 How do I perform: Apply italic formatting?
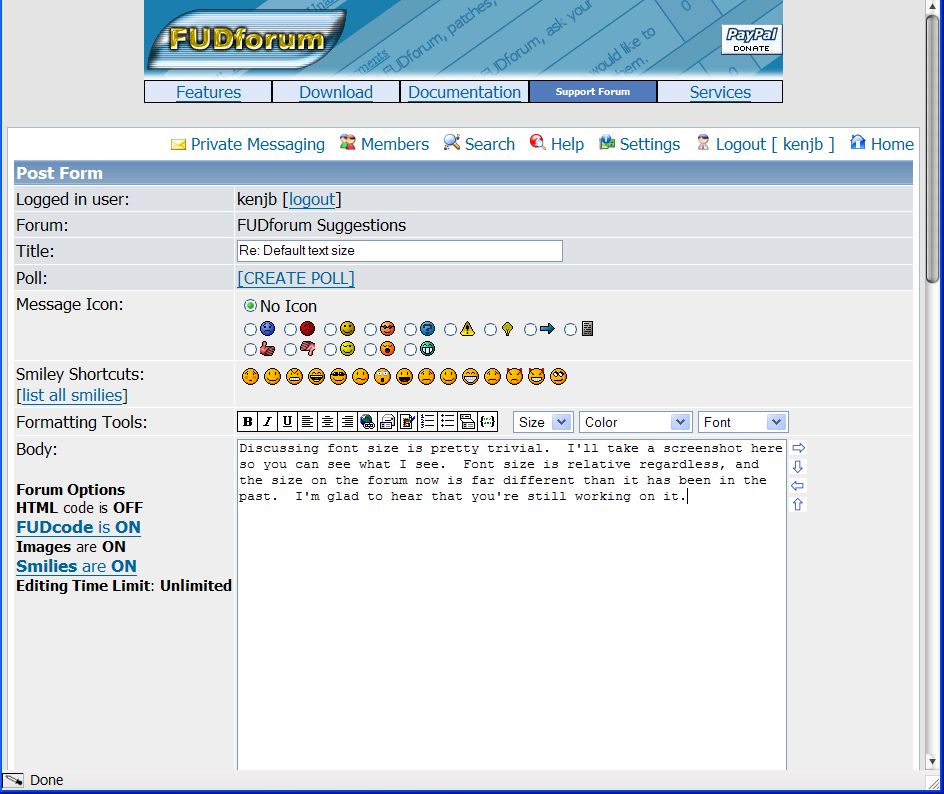[267, 422]
